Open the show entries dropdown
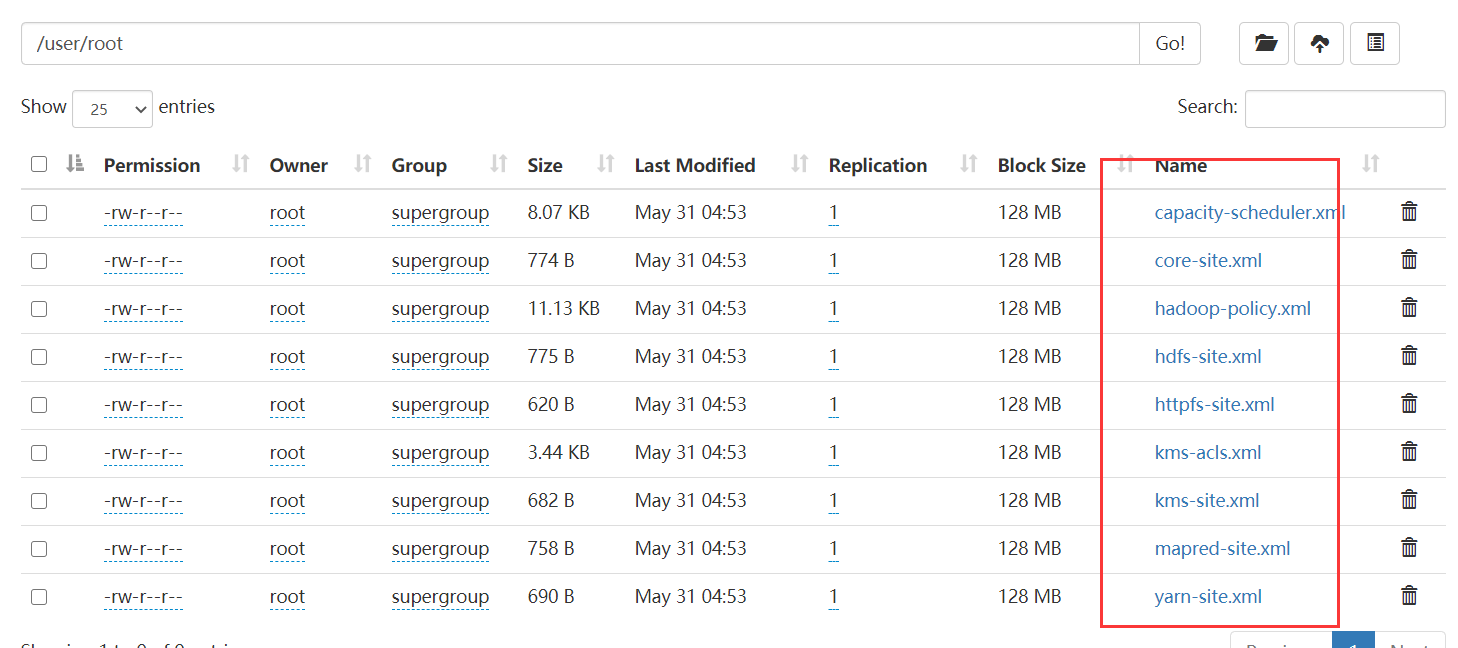 click(x=112, y=109)
